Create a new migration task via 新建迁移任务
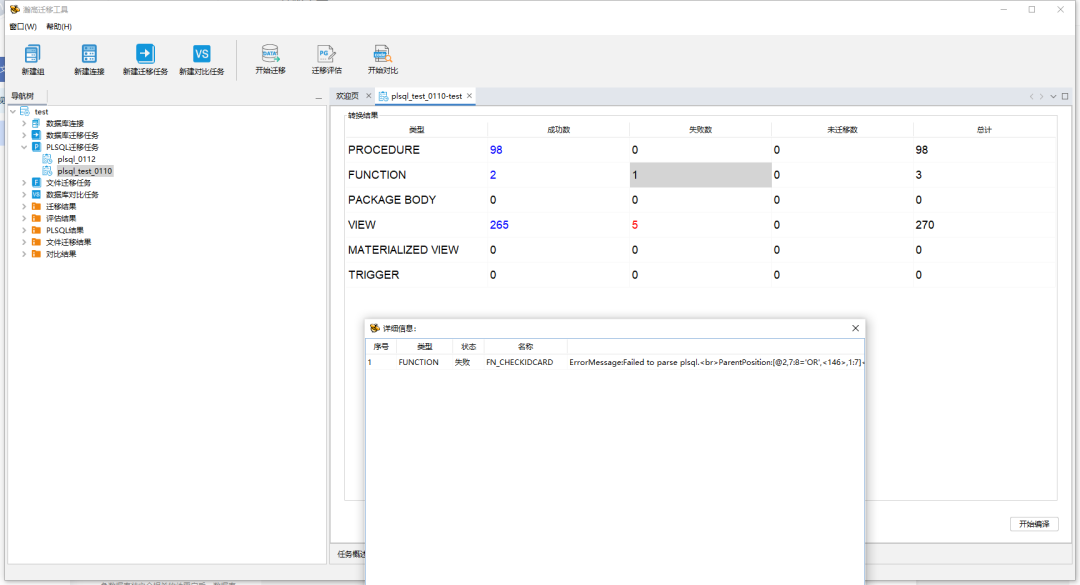Viewport: 1080px width, 585px height. coord(145,55)
